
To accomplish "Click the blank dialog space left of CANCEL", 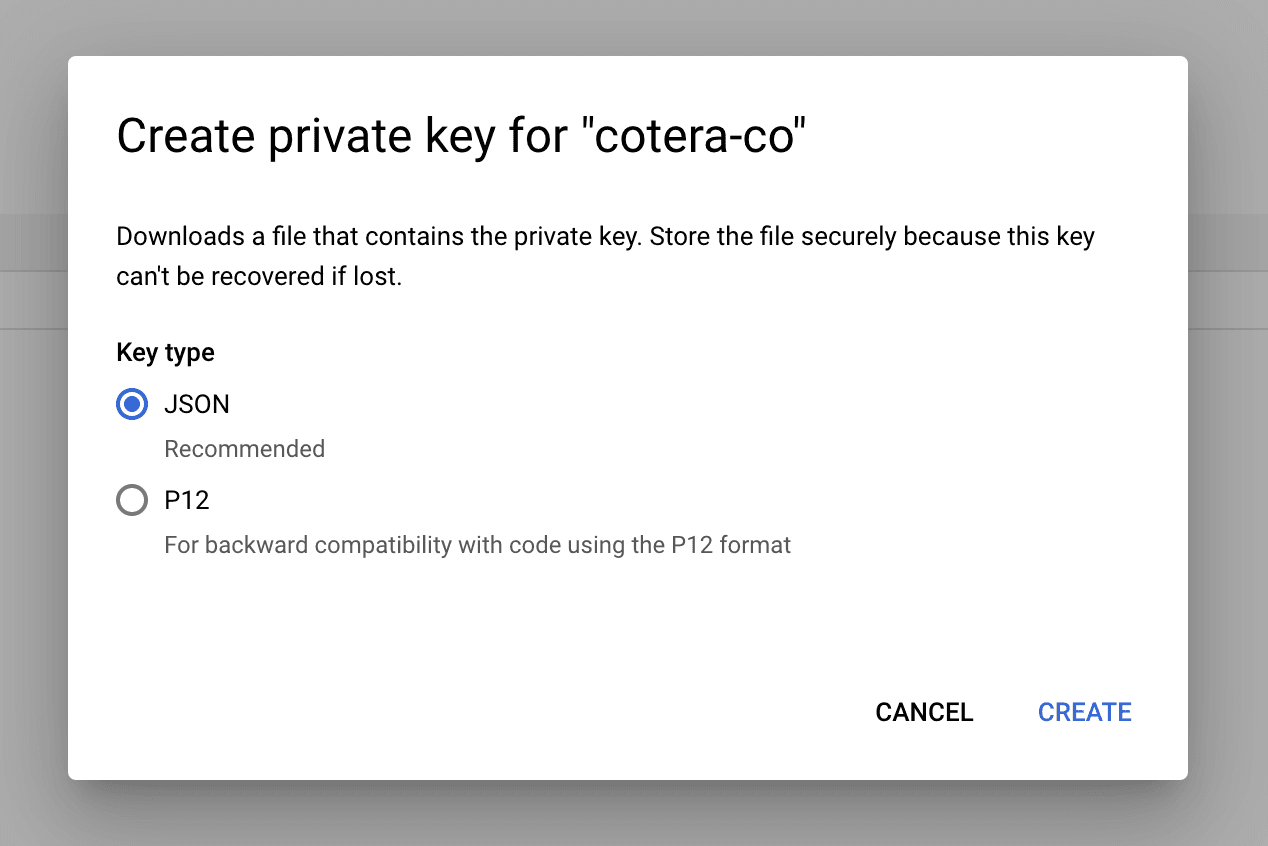I will (500, 712).
